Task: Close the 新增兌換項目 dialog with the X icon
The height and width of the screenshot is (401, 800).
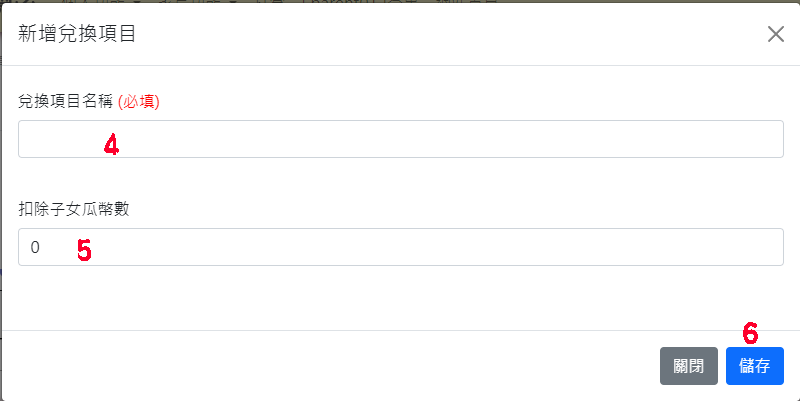Action: pyautogui.click(x=776, y=34)
